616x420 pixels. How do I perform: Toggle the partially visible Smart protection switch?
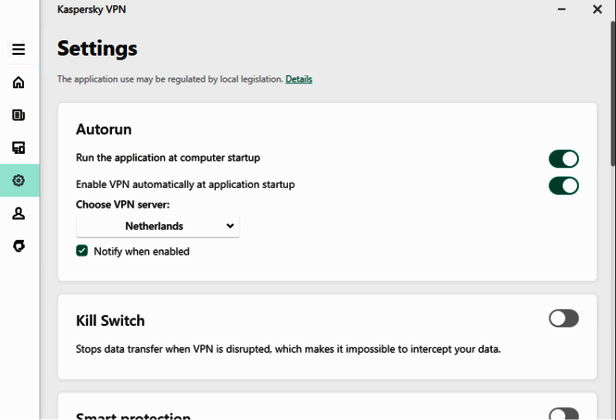(x=563, y=414)
